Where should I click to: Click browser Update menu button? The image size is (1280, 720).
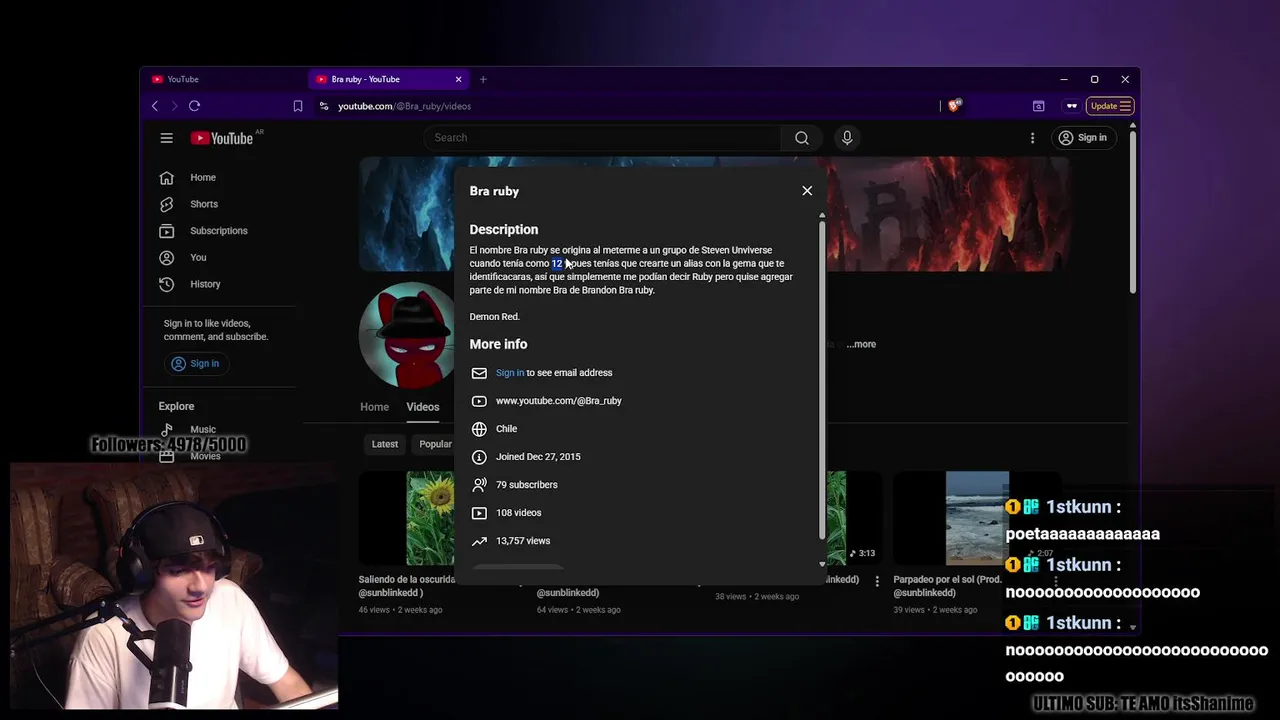pyautogui.click(x=1110, y=106)
